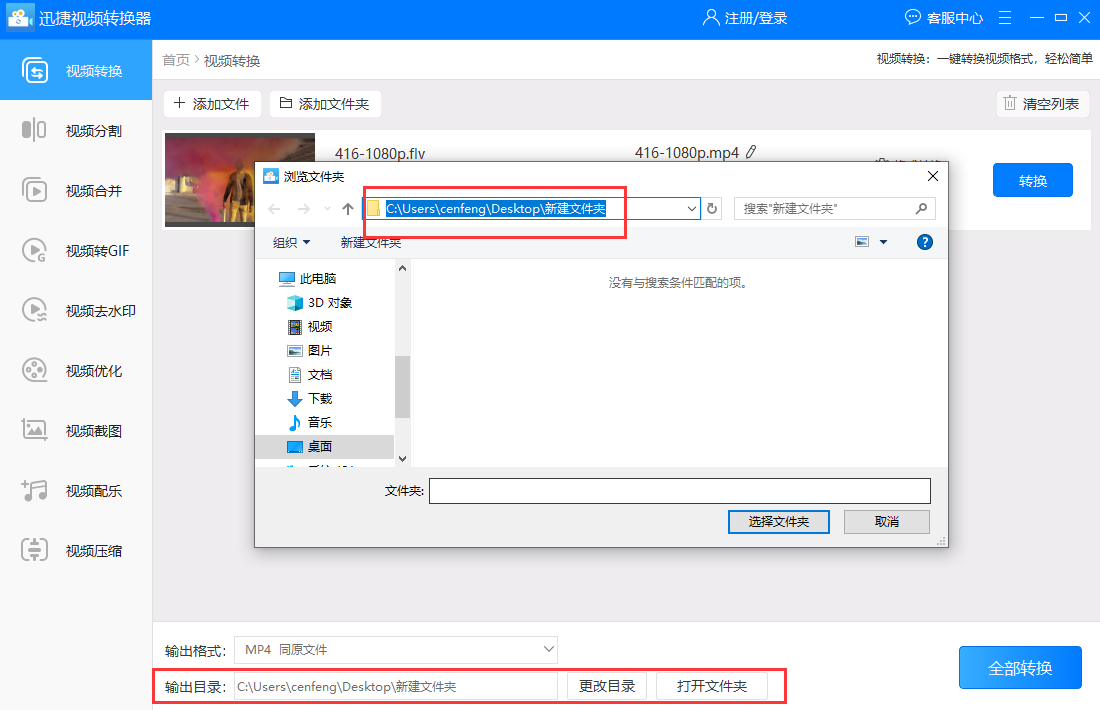
Task: Open the view options dropdown arrow
Action: click(x=883, y=242)
